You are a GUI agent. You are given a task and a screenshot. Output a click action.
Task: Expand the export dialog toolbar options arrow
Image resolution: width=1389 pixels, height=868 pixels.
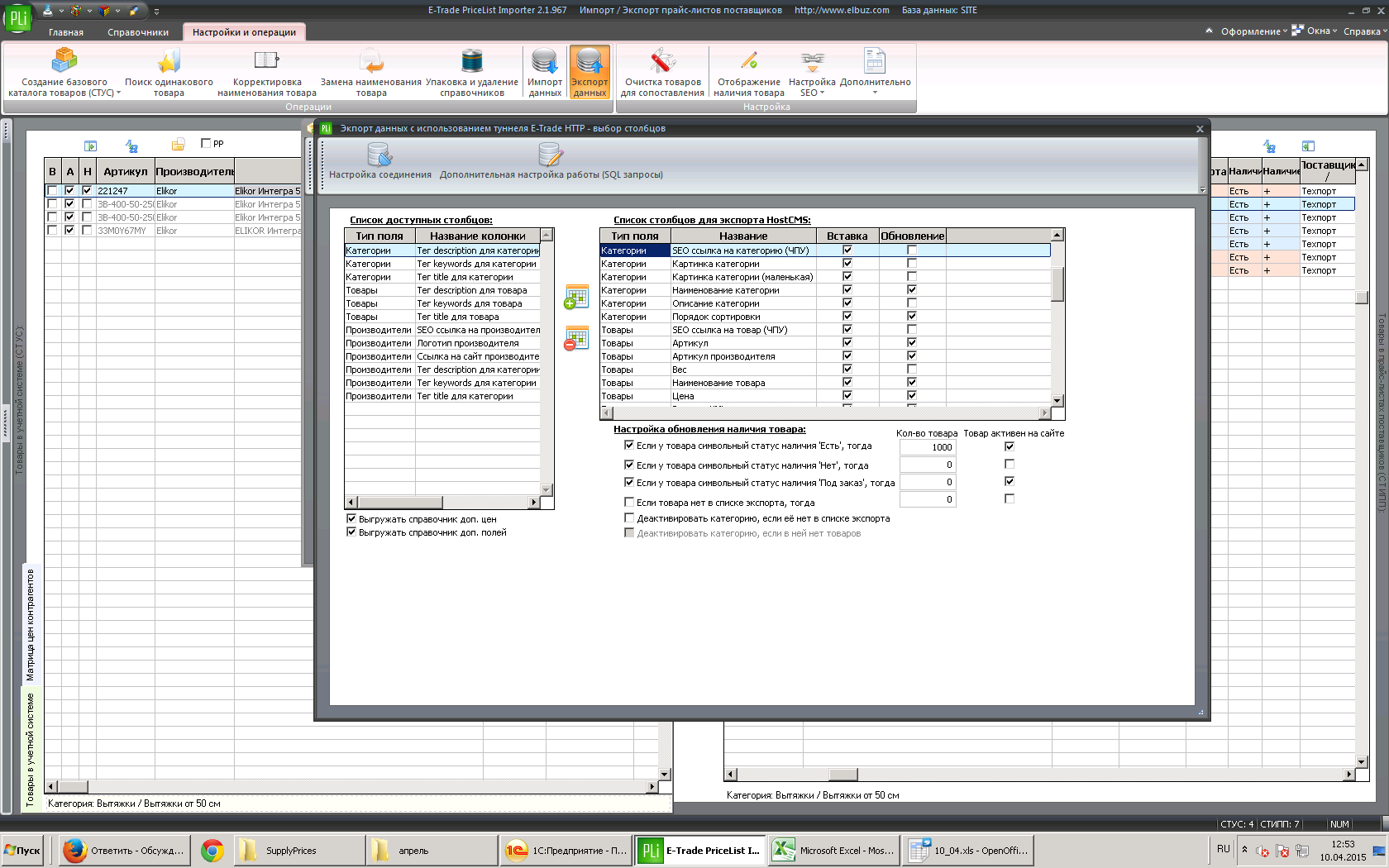click(x=1203, y=190)
